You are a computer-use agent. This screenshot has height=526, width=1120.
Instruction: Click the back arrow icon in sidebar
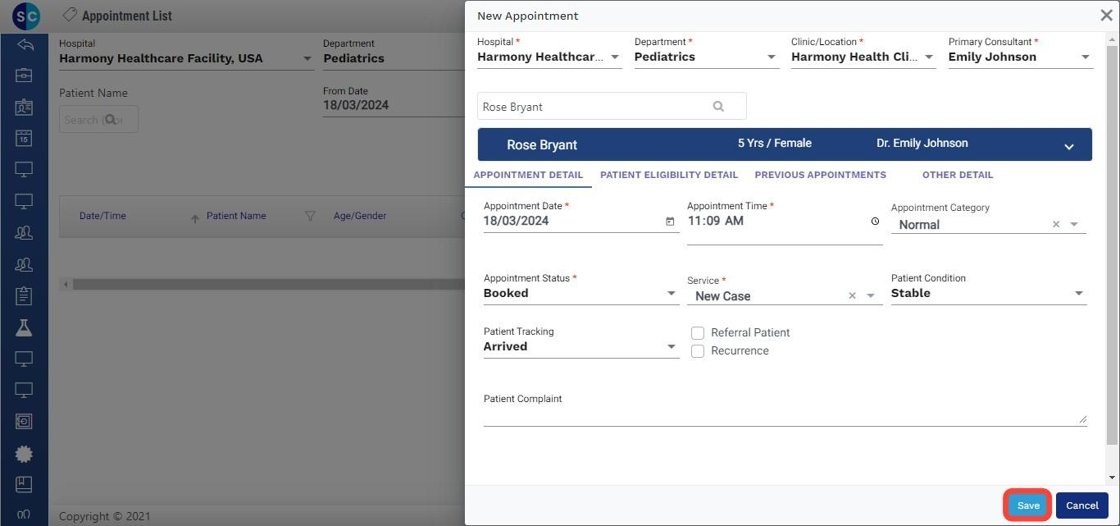(24, 45)
